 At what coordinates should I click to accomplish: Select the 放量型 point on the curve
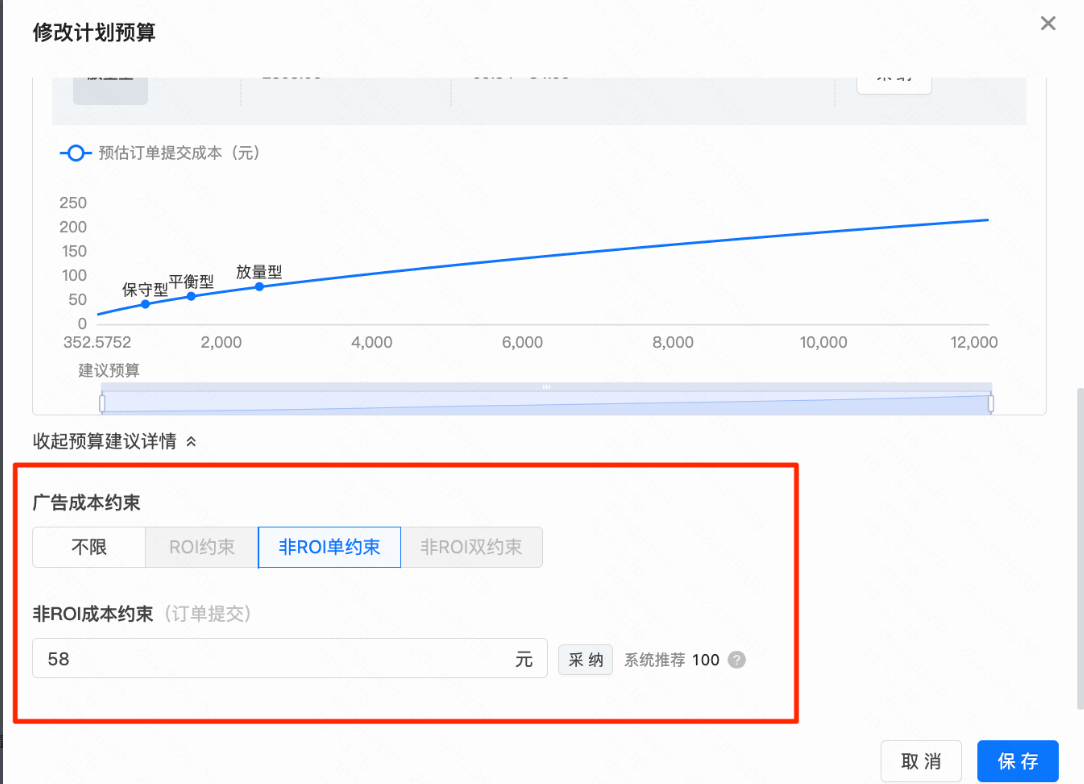point(258,285)
